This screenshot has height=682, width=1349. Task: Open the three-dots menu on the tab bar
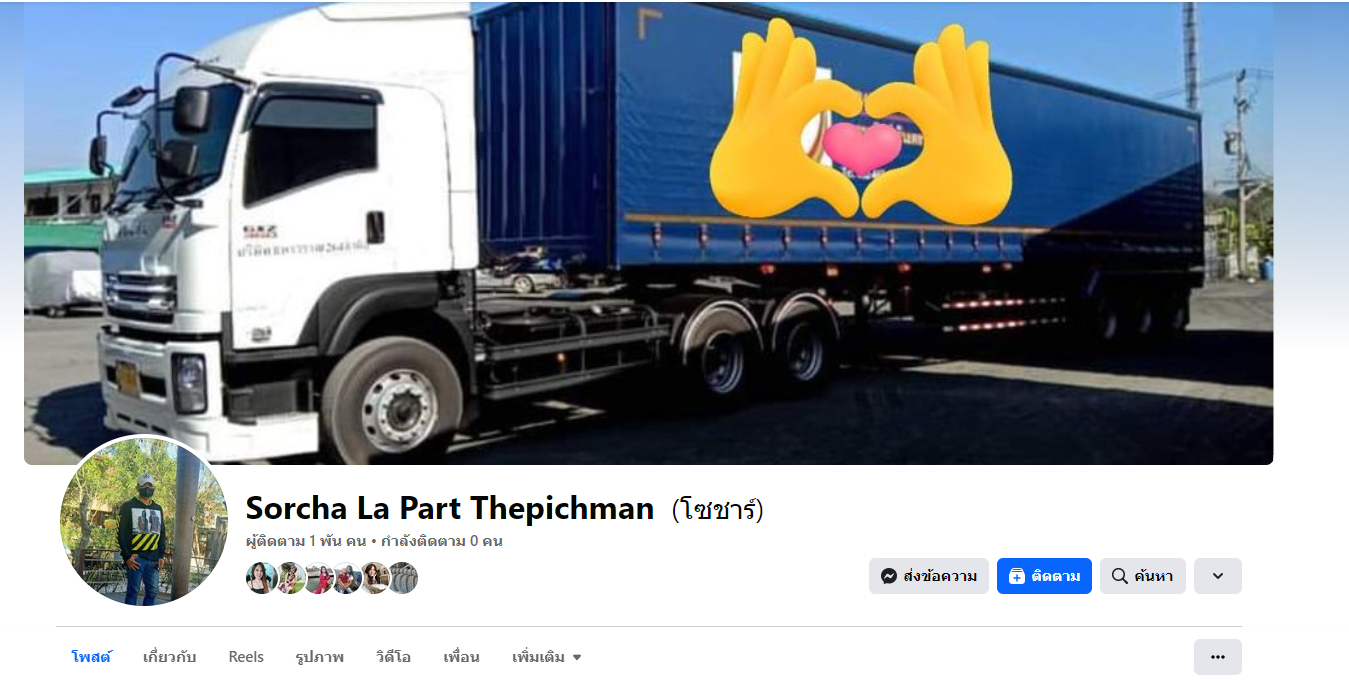[x=1217, y=657]
